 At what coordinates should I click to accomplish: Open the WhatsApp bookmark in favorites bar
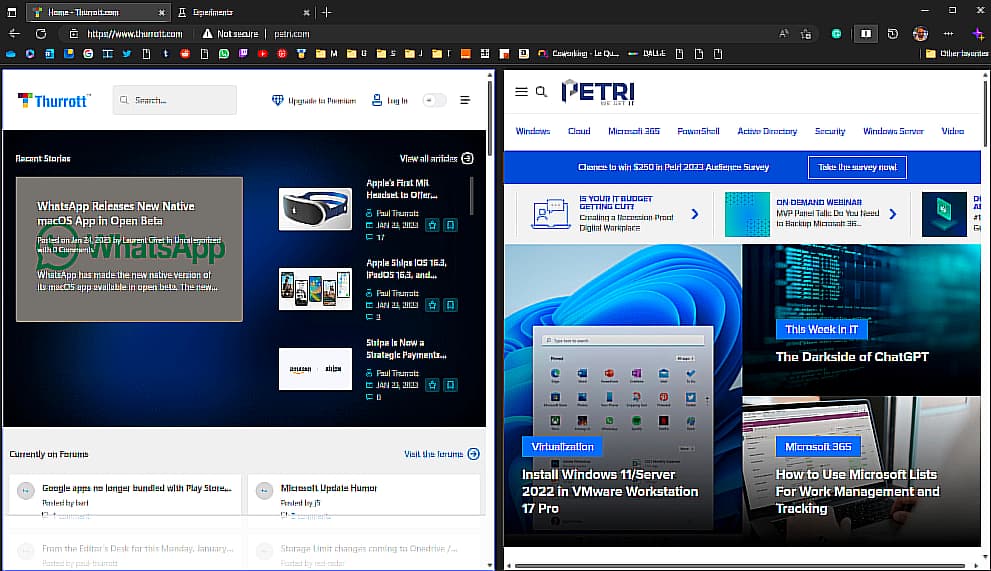pos(224,54)
